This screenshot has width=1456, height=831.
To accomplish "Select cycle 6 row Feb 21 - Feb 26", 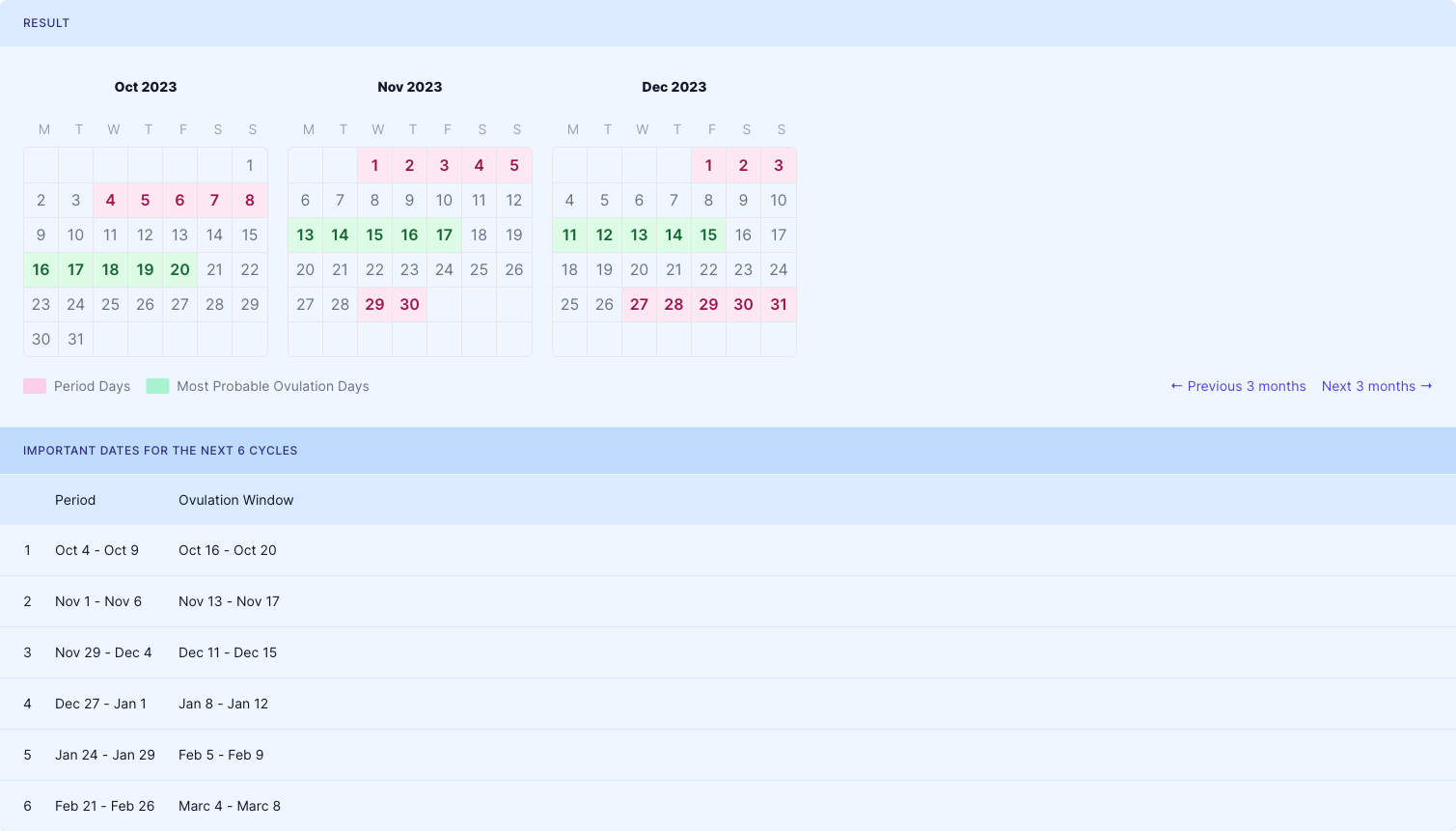I will click(104, 806).
